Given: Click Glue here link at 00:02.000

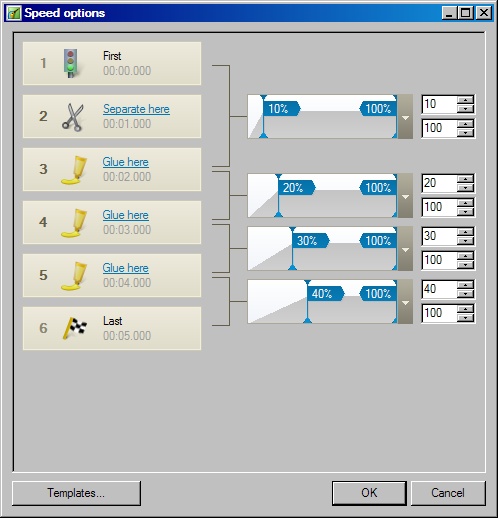Looking at the screenshot, I should 125,162.
